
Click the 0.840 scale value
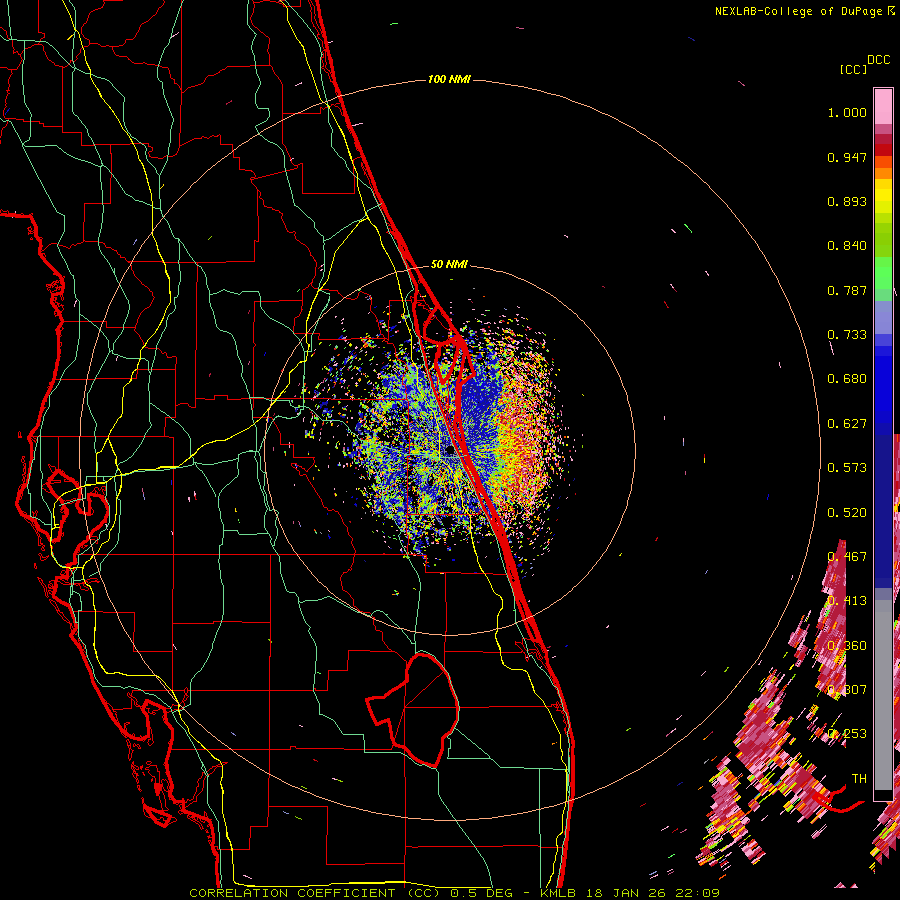[847, 246]
